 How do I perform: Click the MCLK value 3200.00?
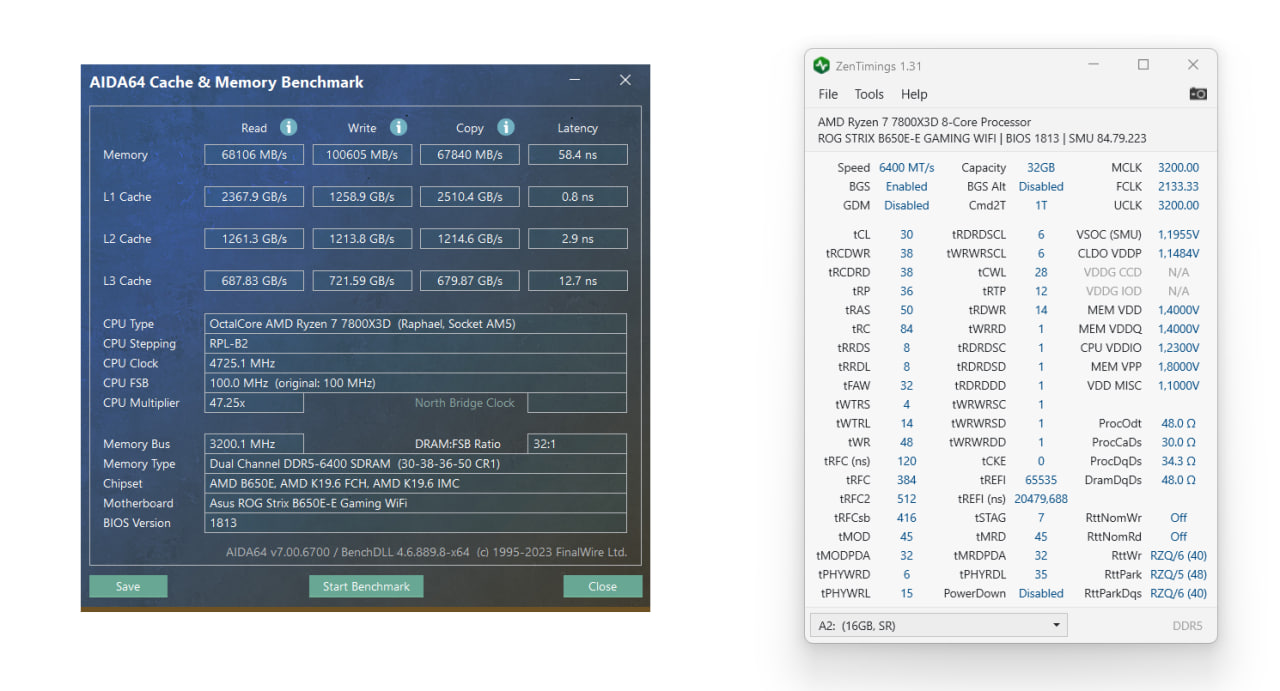pyautogui.click(x=1178, y=167)
